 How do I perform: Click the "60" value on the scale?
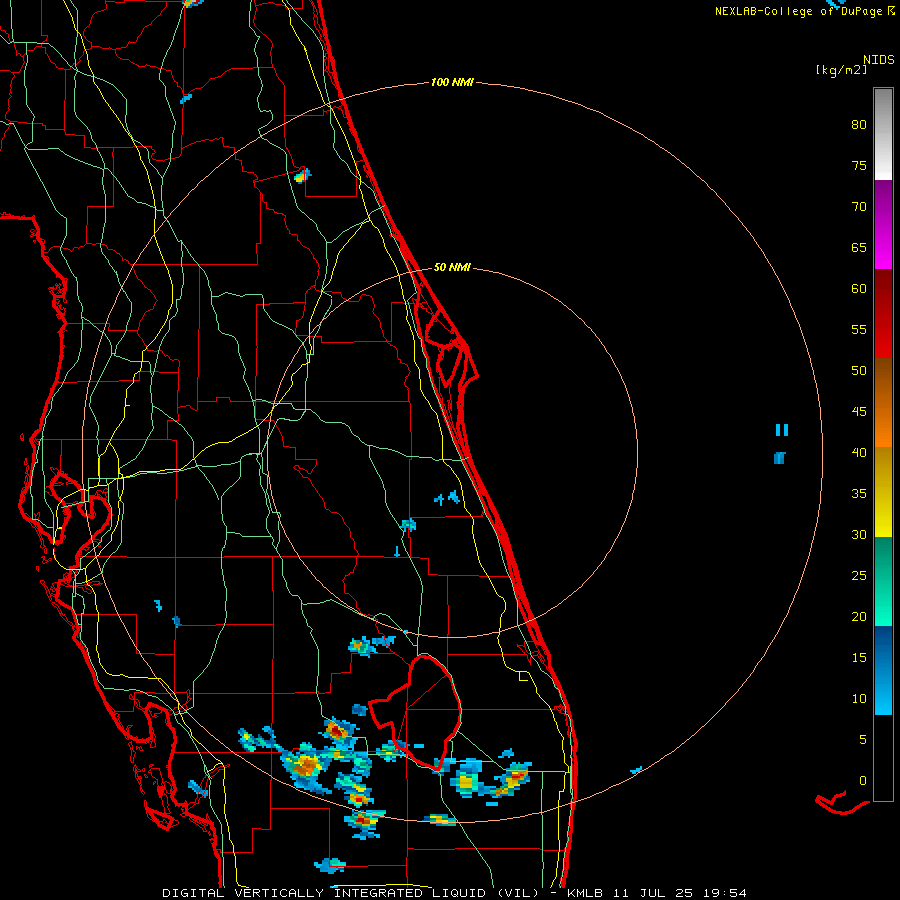tap(859, 289)
